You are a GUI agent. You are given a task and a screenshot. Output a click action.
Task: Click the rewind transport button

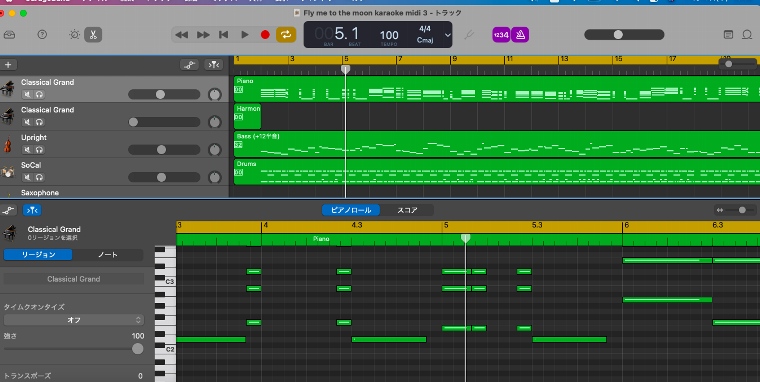click(181, 34)
